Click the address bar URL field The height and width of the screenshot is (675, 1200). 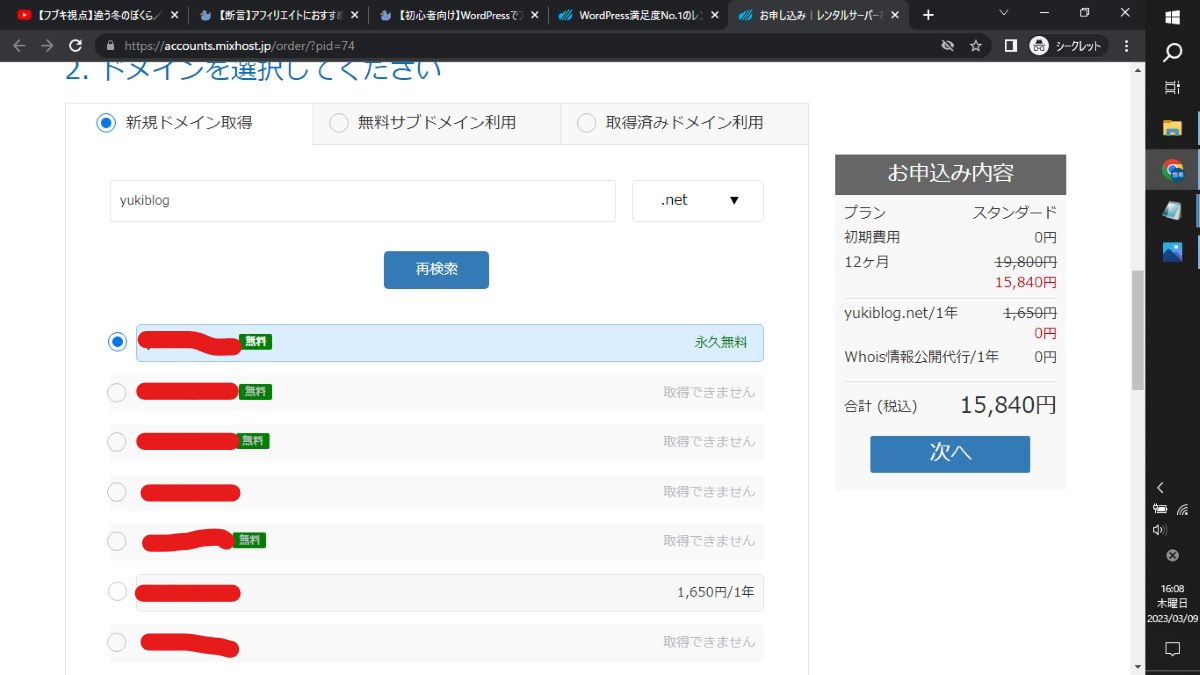tap(520, 46)
